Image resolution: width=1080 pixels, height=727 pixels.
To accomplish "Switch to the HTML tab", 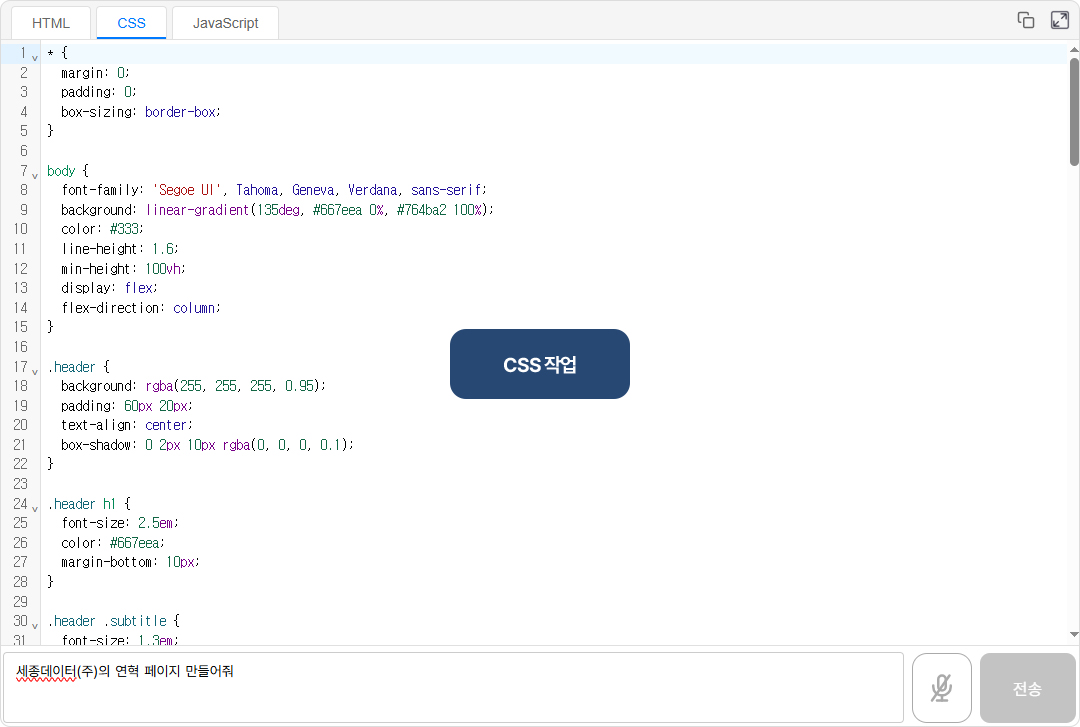I will coord(51,23).
